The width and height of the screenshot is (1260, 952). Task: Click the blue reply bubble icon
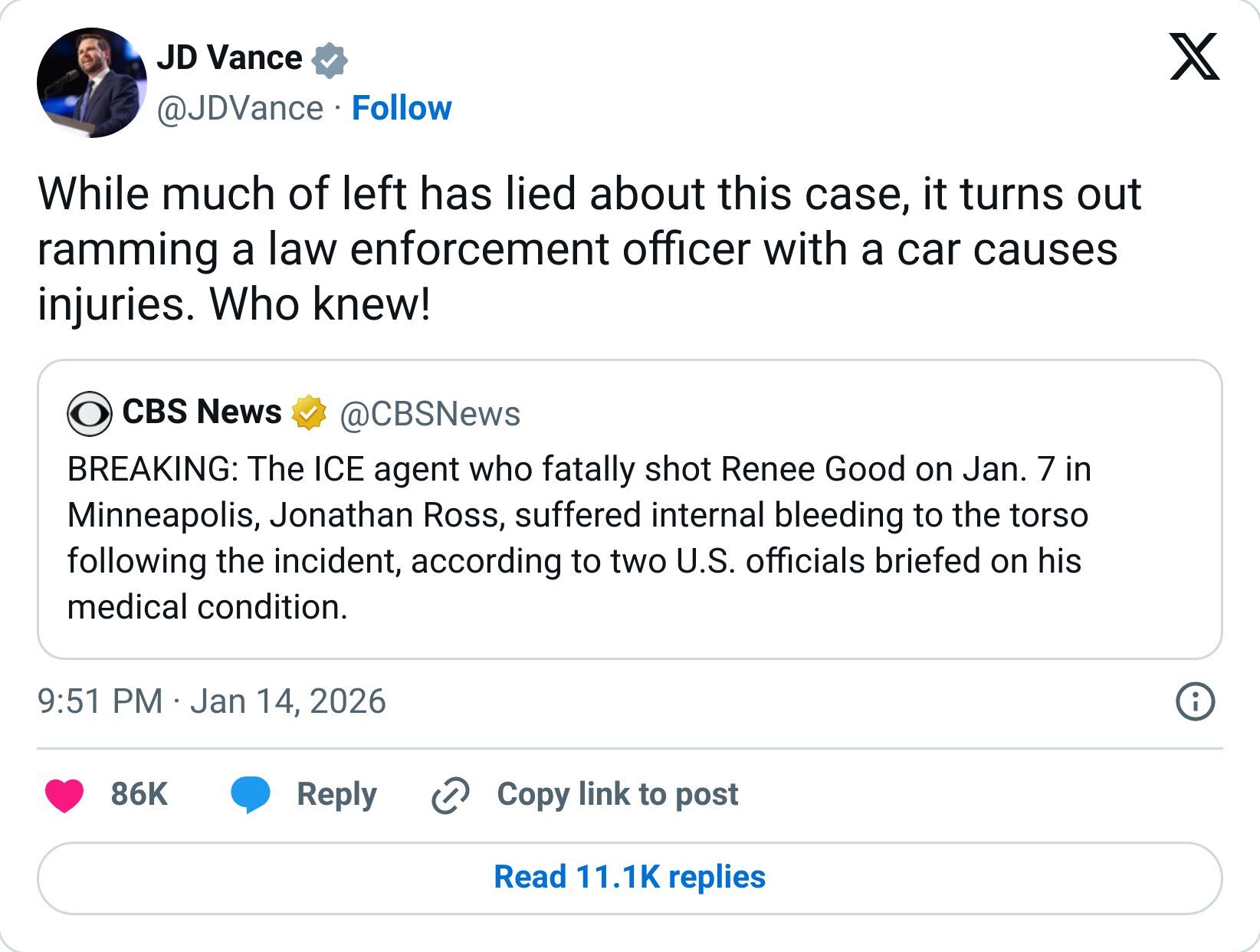[251, 794]
